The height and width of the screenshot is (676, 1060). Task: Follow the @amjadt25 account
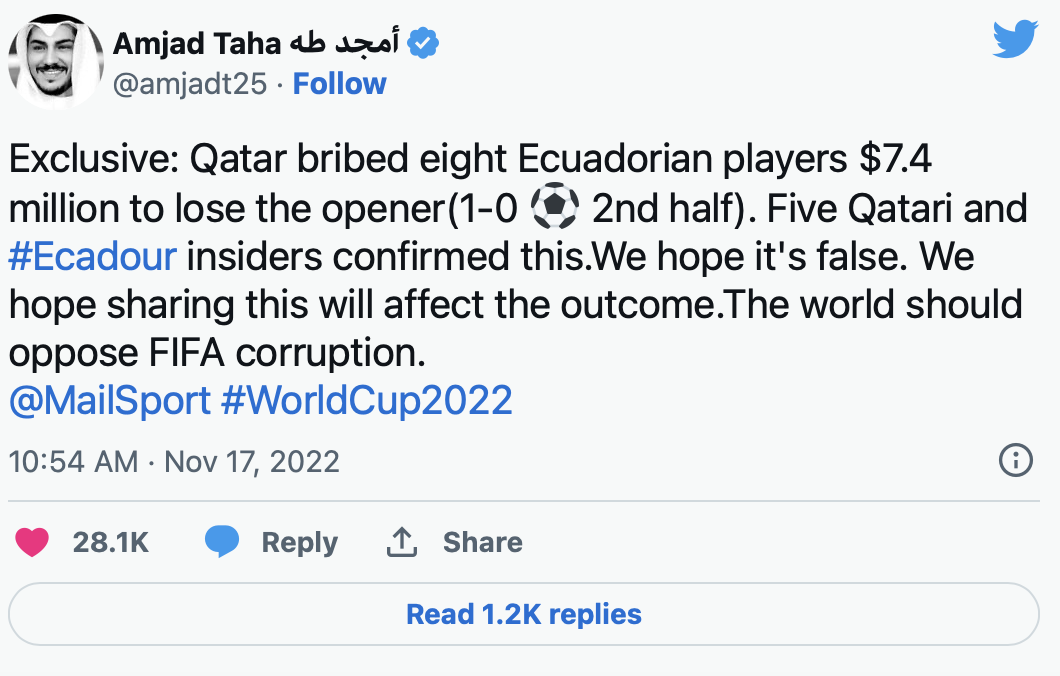(339, 84)
